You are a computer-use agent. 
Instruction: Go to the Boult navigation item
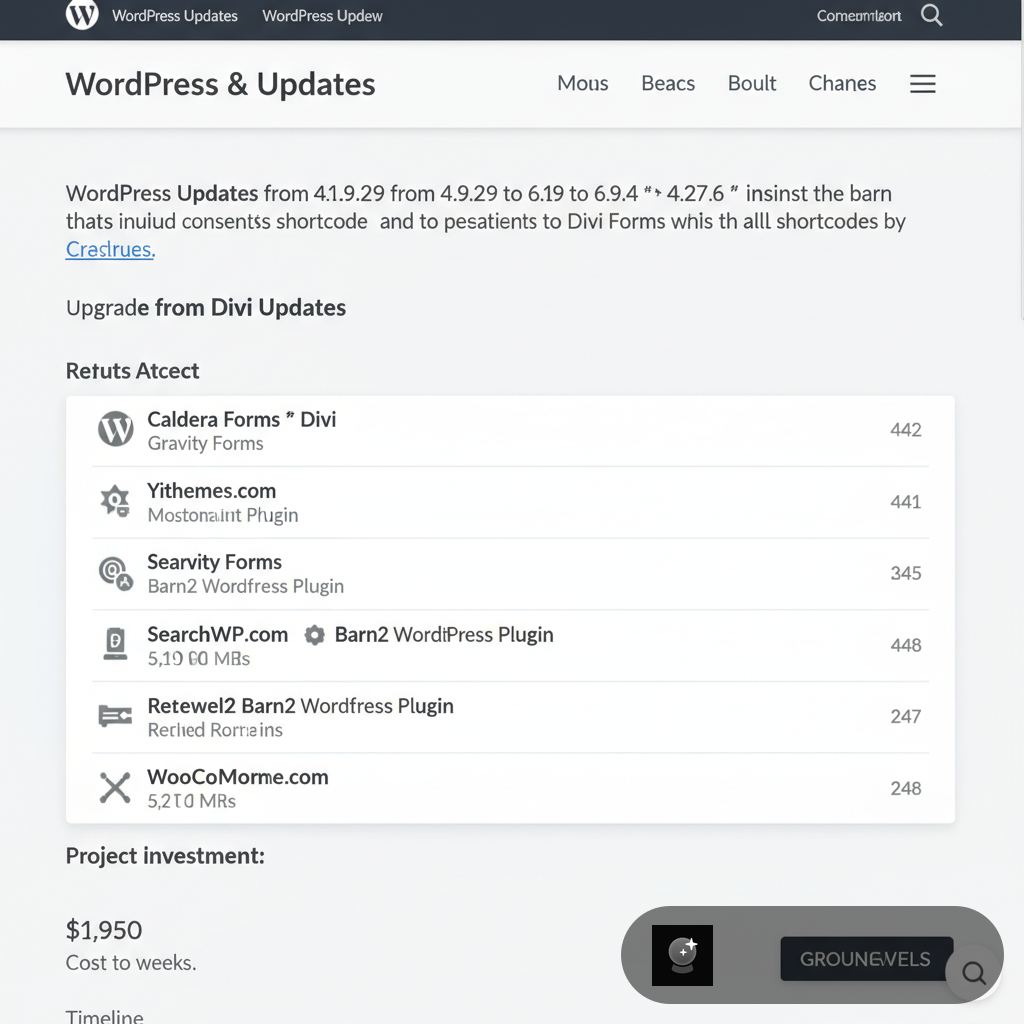tap(752, 84)
